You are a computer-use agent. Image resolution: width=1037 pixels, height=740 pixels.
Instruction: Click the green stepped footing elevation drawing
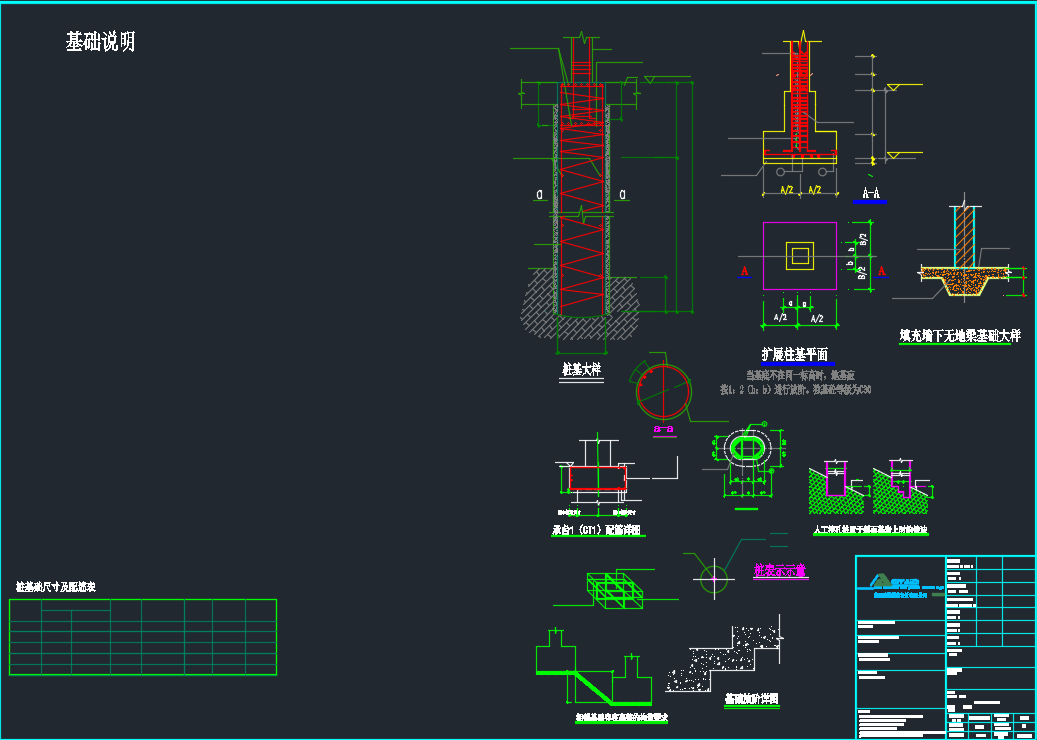click(x=594, y=665)
